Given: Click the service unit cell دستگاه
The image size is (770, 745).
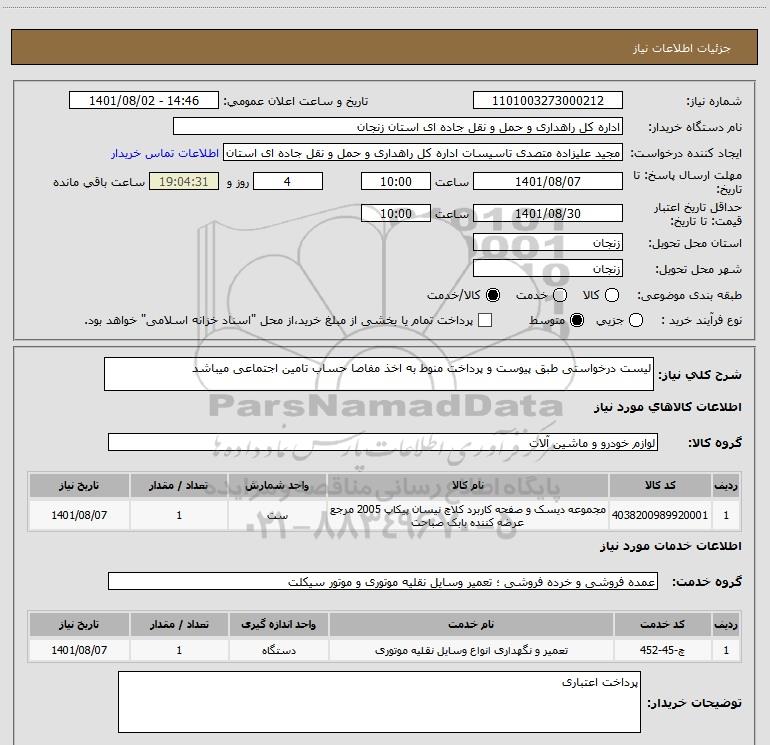Looking at the screenshot, I should tap(278, 650).
